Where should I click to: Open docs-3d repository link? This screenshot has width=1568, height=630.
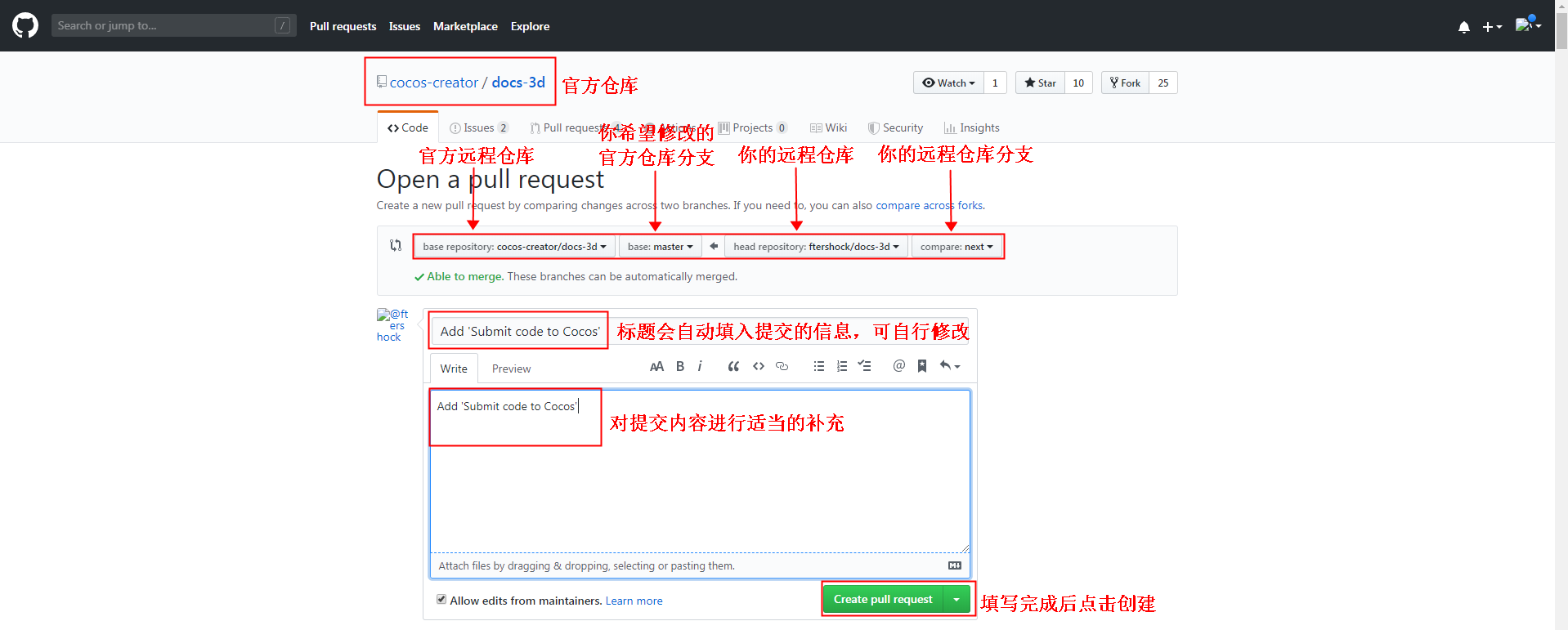click(518, 83)
